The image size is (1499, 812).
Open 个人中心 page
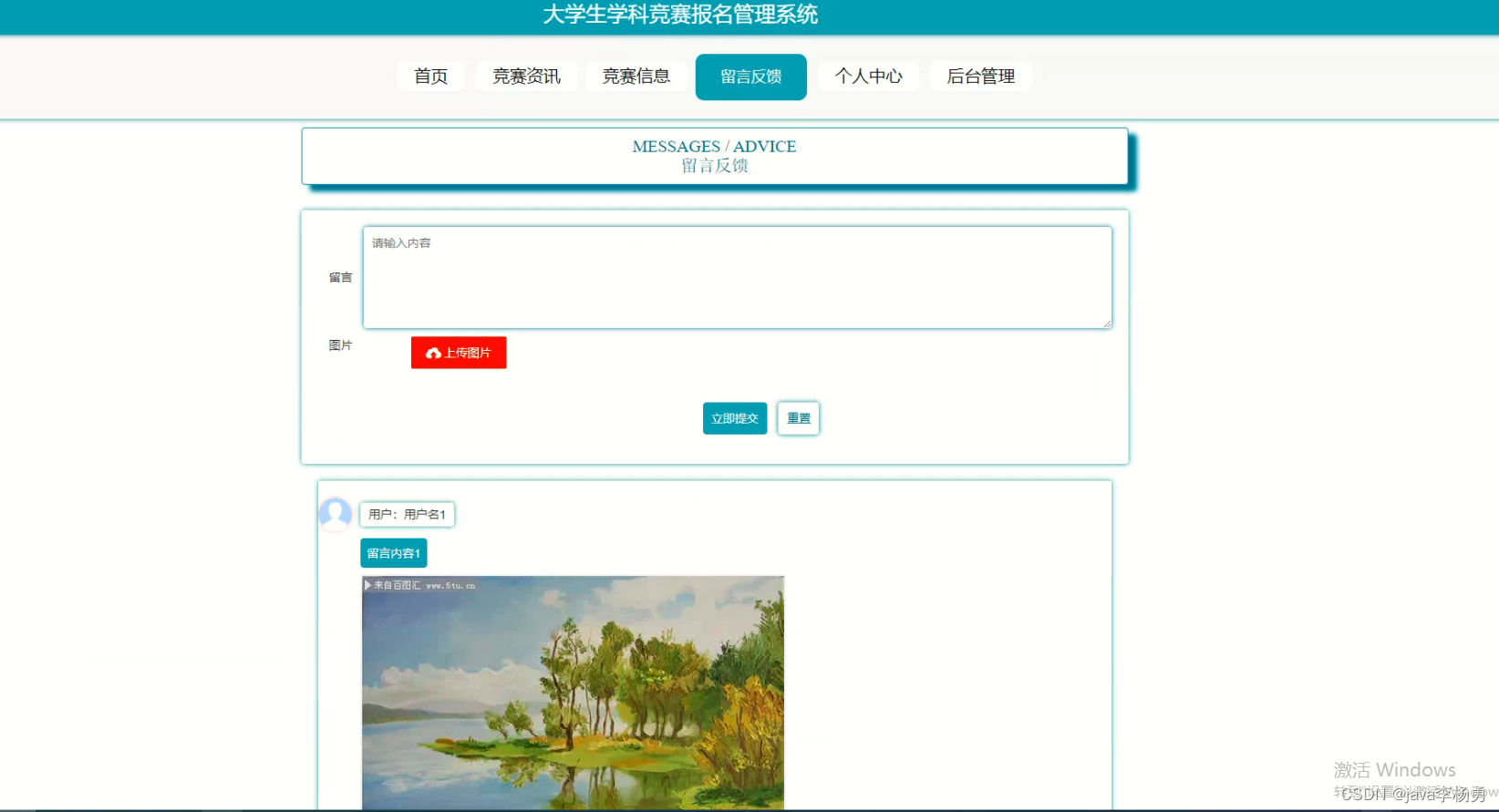coord(868,77)
